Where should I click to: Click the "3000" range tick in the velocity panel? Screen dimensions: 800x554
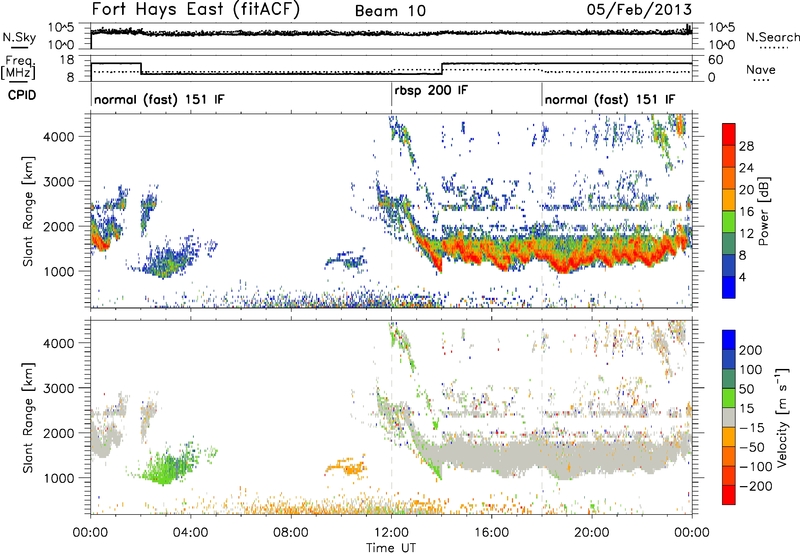(58, 388)
